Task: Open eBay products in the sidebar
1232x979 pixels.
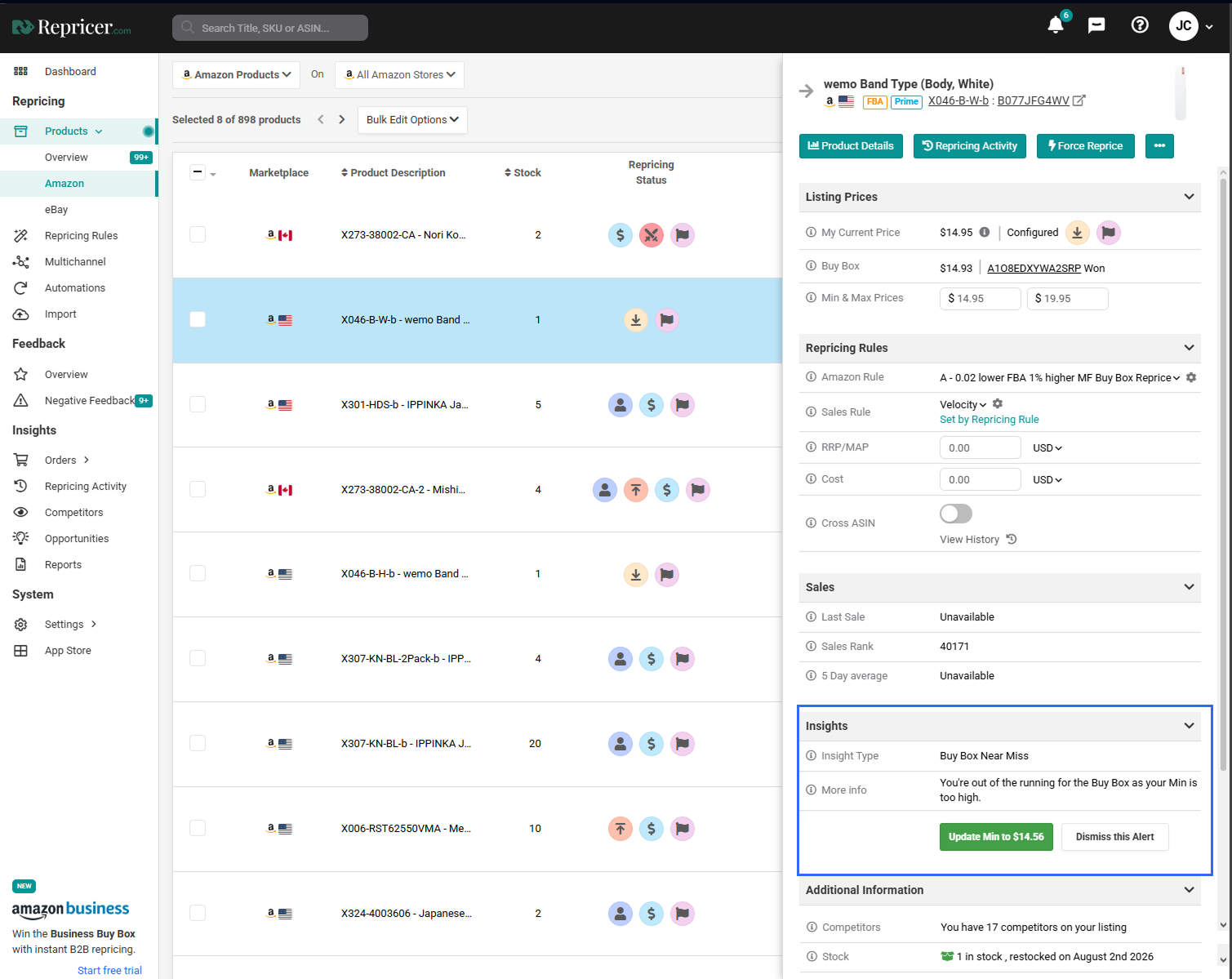Action: tap(56, 210)
